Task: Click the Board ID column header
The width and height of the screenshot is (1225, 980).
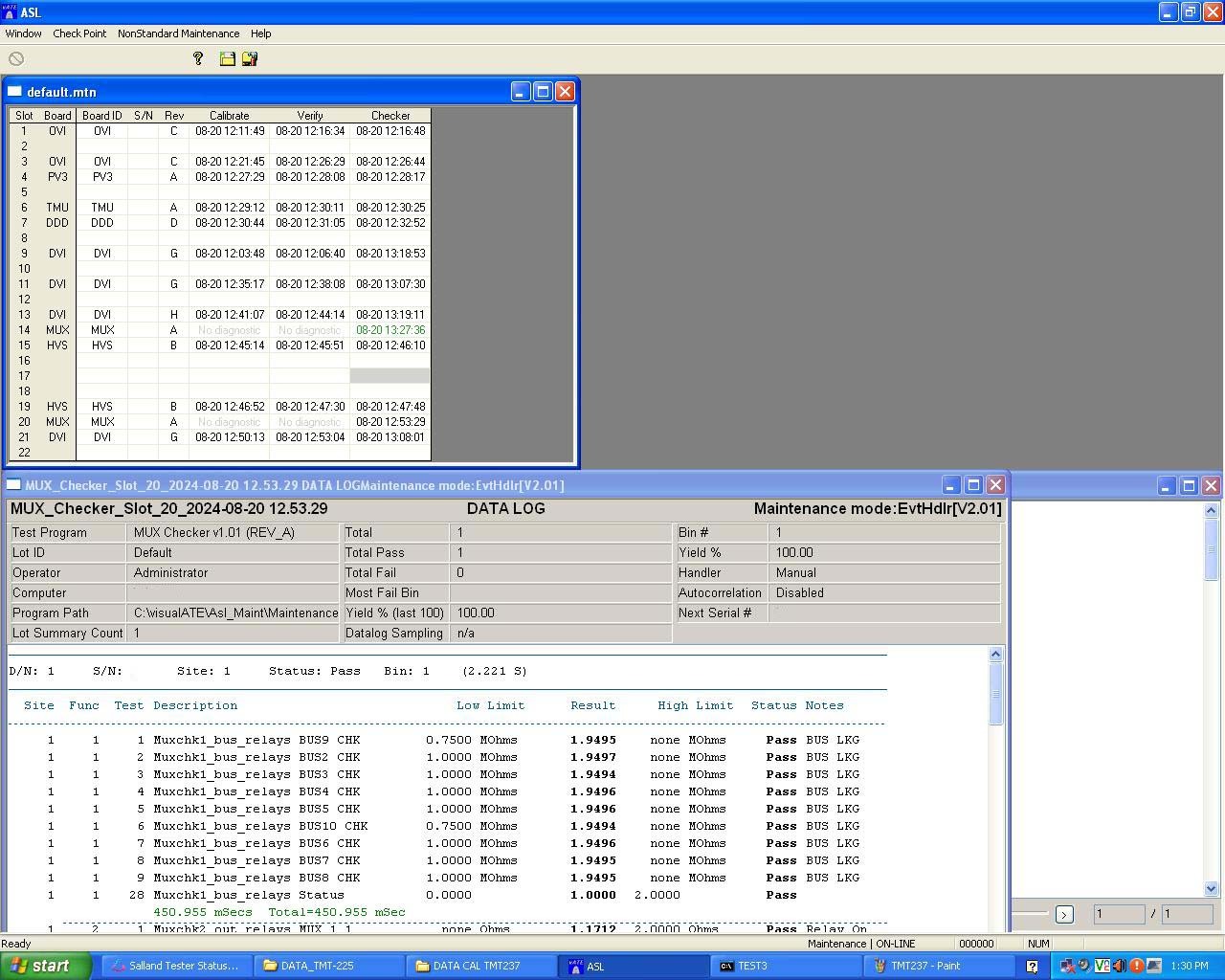Action: [x=102, y=115]
